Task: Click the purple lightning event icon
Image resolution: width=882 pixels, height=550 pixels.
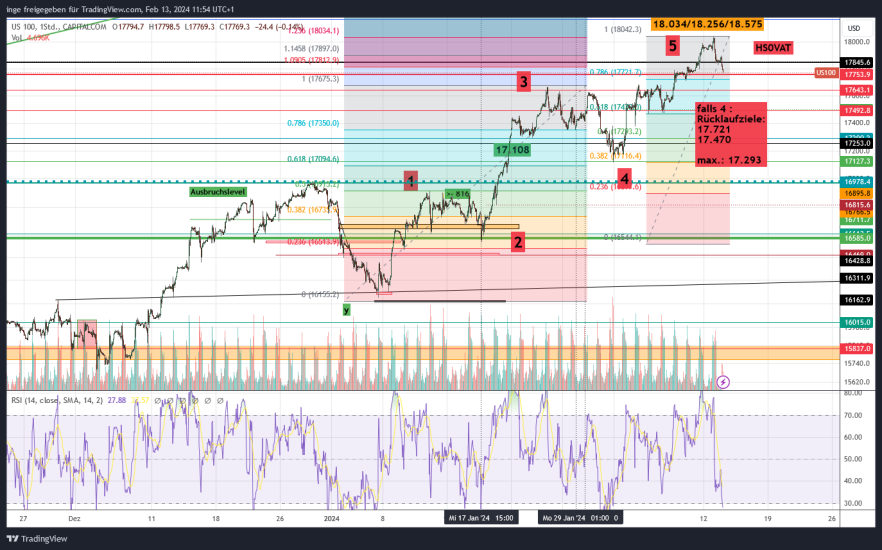Action: coord(724,381)
